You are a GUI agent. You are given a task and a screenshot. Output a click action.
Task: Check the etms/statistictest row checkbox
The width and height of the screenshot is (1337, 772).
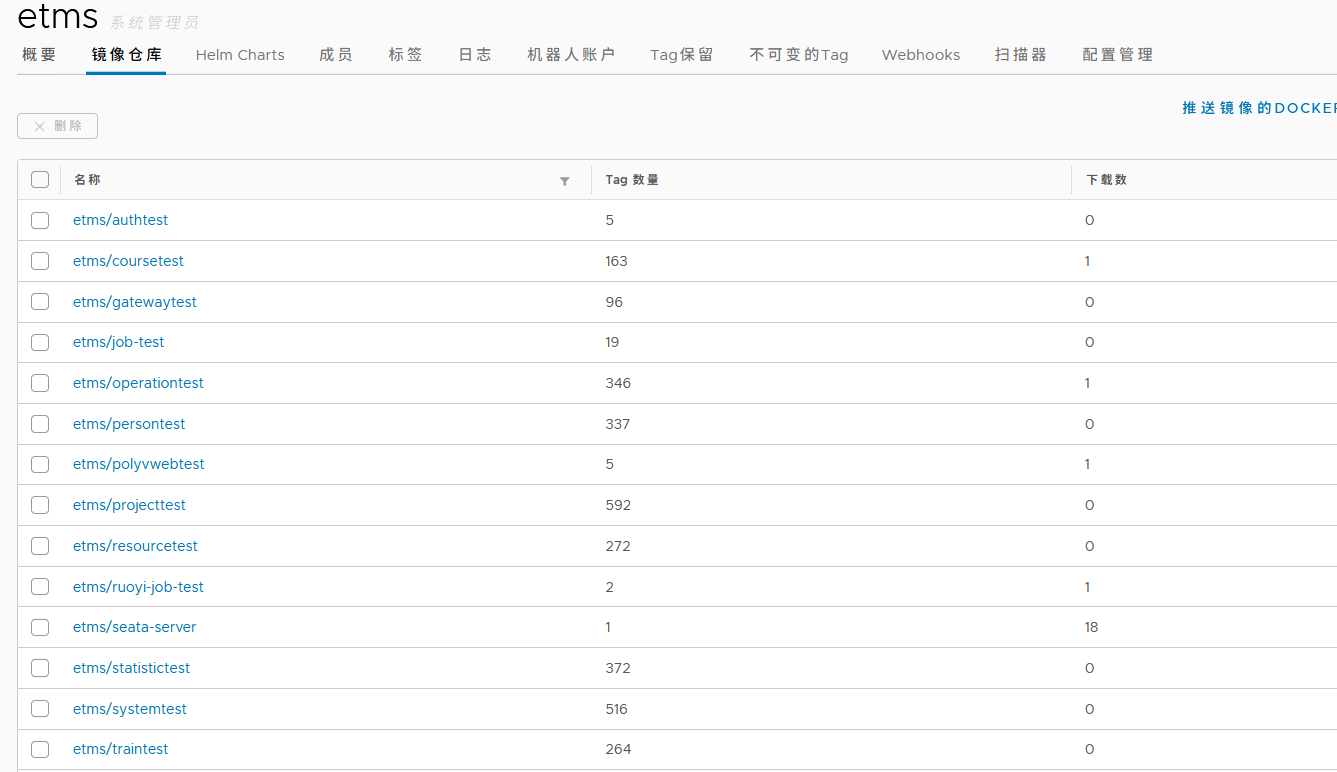click(x=40, y=668)
